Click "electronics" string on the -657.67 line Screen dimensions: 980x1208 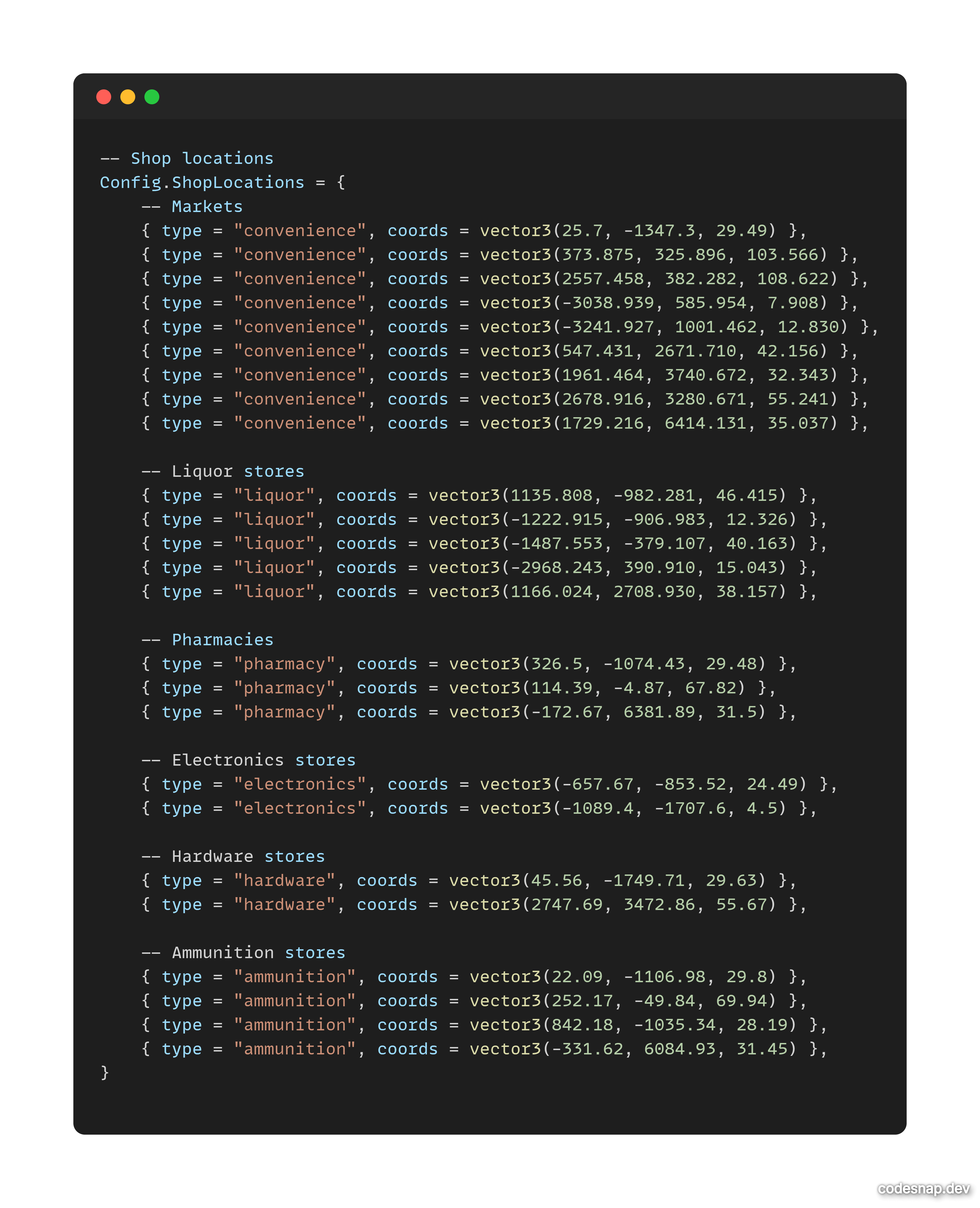[300, 785]
